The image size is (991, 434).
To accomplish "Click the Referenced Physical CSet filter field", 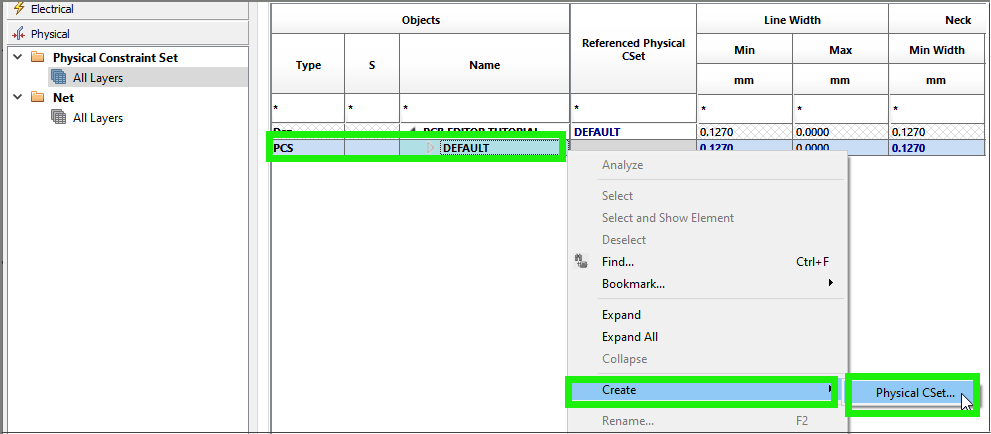I will click(633, 109).
